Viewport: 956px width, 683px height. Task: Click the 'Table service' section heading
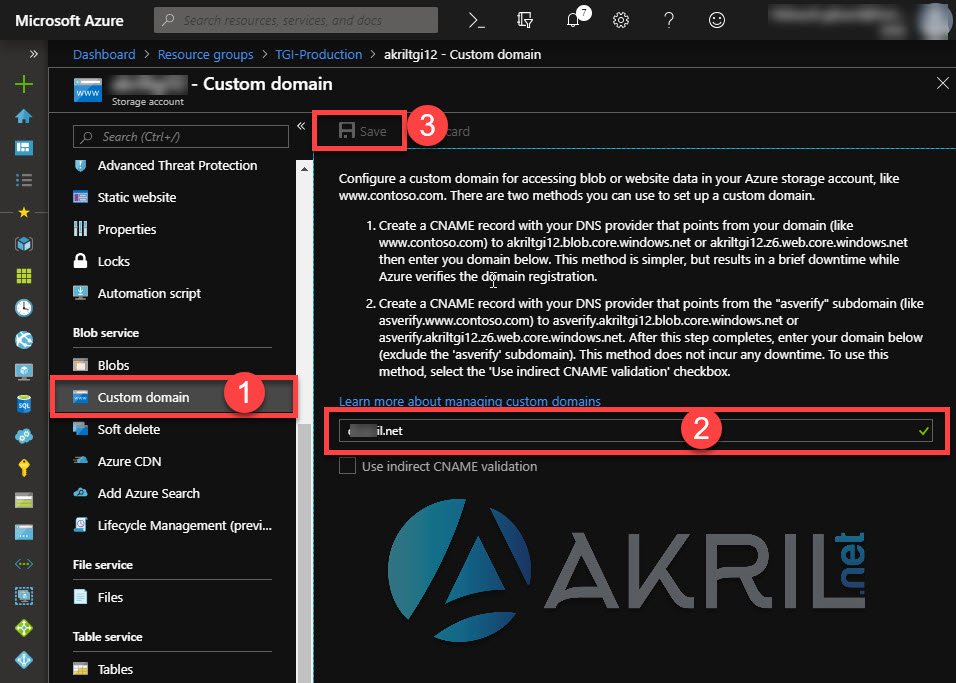coord(108,637)
